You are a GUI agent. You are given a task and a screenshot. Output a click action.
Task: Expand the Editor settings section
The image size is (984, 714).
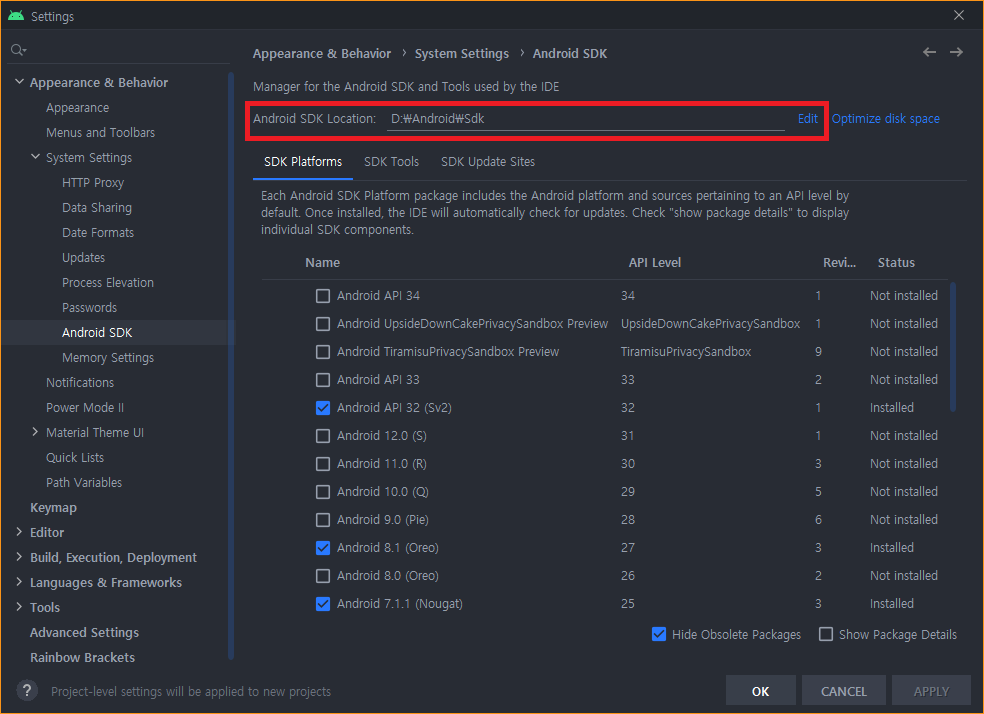pos(19,532)
